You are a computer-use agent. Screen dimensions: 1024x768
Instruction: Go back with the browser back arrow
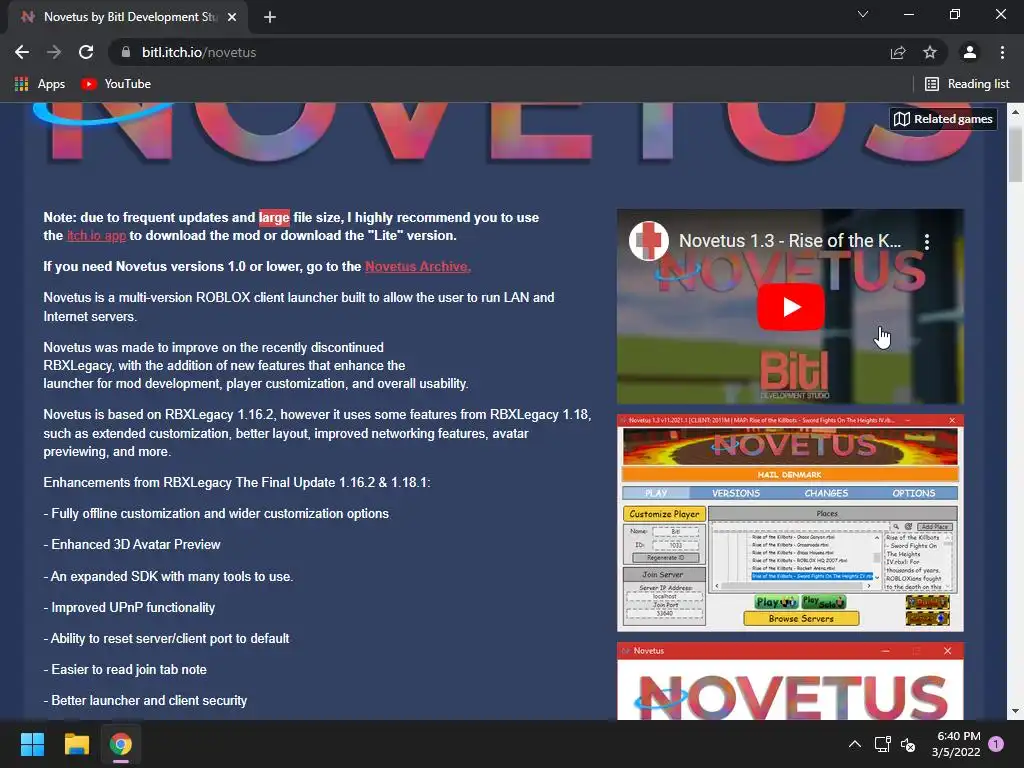tap(22, 52)
